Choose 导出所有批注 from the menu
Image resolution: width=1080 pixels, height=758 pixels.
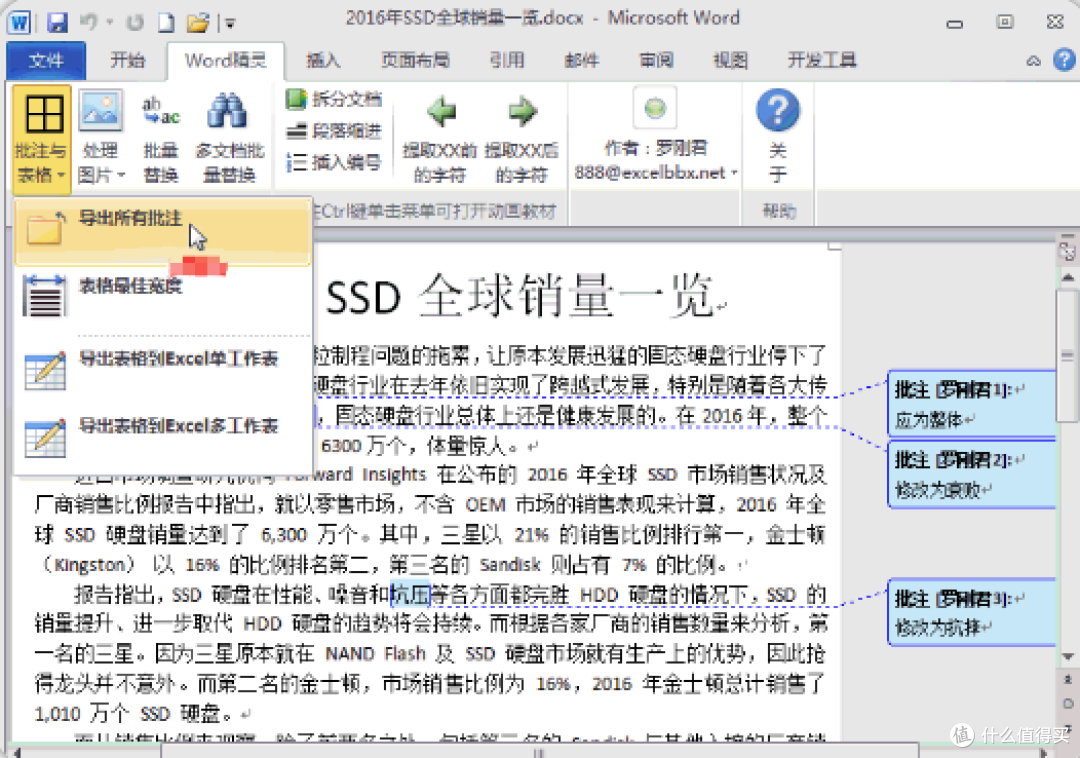[x=163, y=231]
